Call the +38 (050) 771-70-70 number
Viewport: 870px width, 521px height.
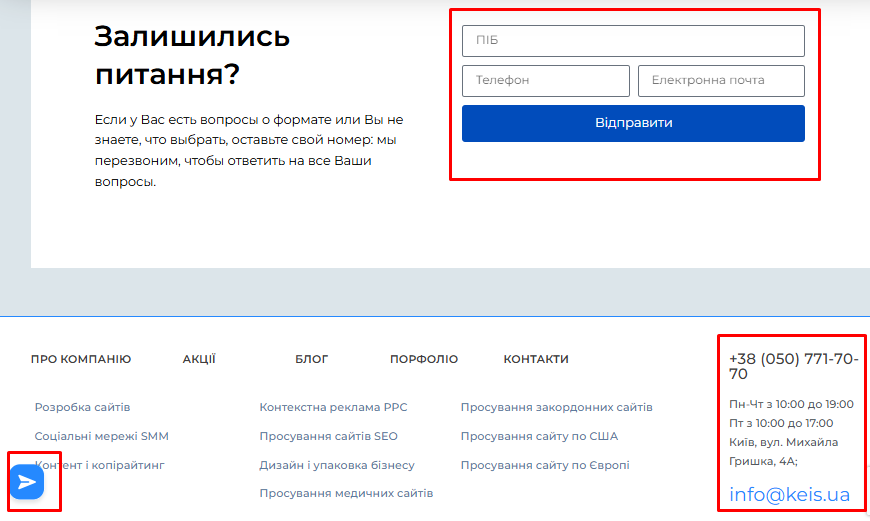[x=793, y=366]
